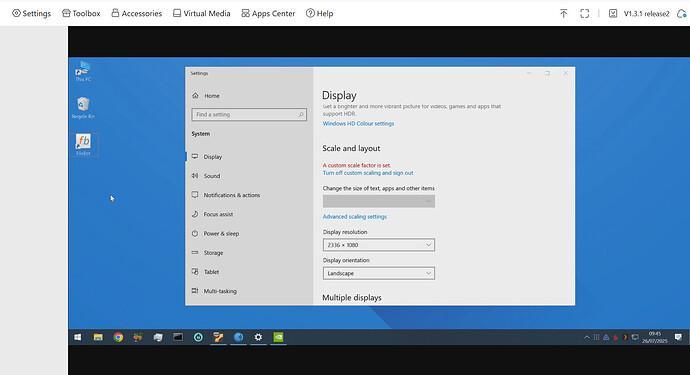The height and width of the screenshot is (375, 690).
Task: Open Advanced scaling settings link
Action: 355,217
